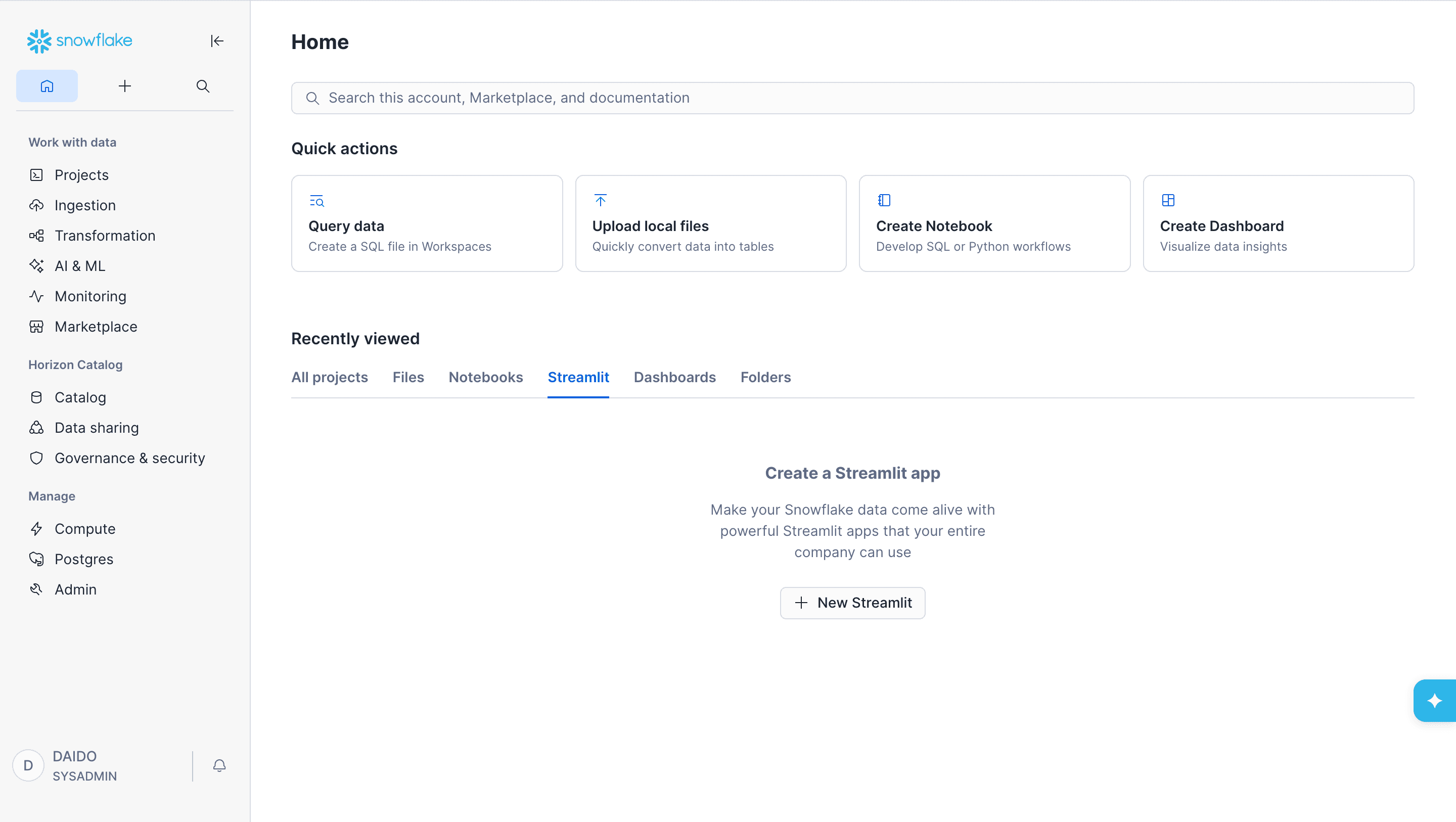This screenshot has width=1456, height=822.
Task: Click the Governance & security shield icon
Action: [x=36, y=458]
